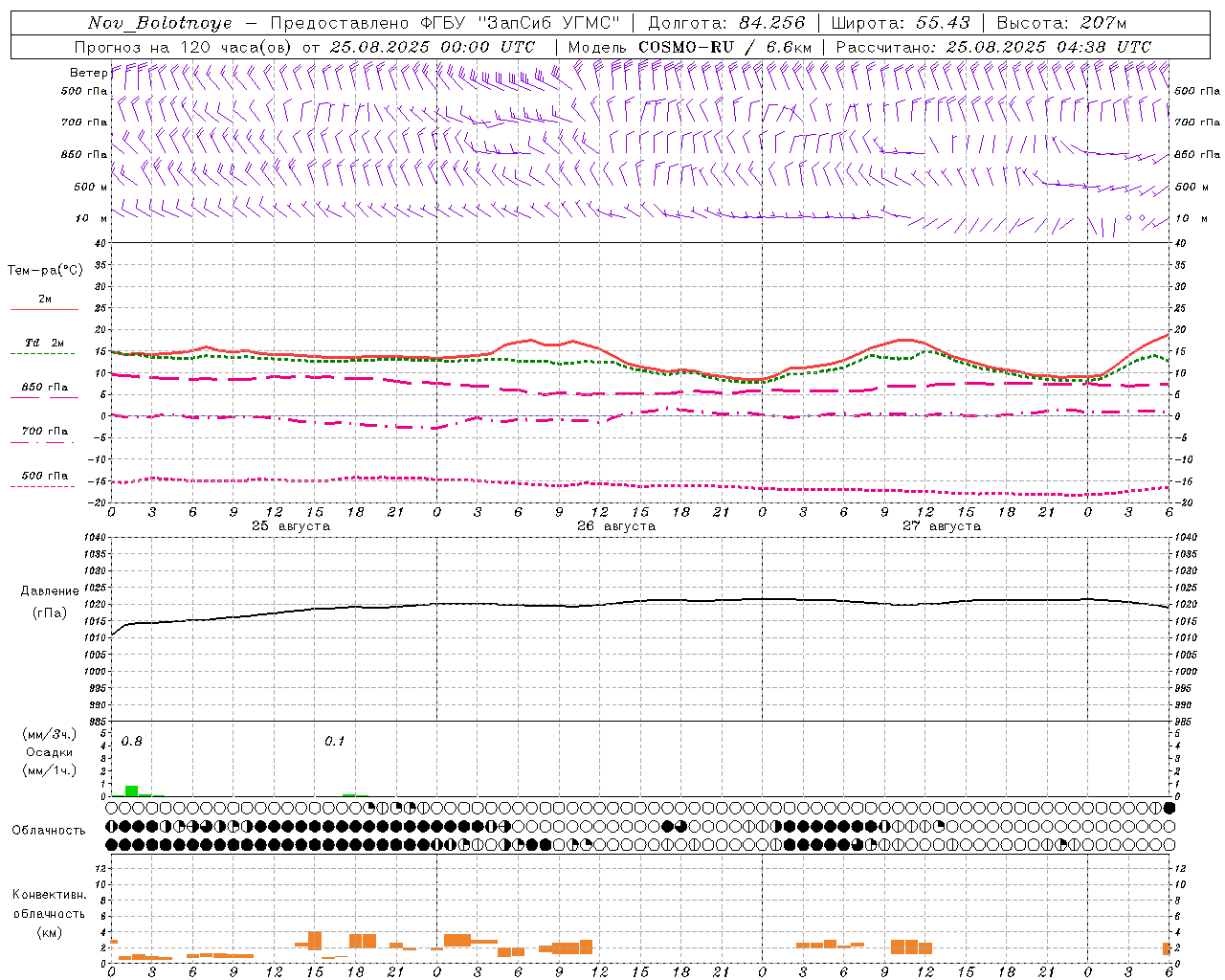The width and height of the screenshot is (1225, 980).
Task: Click the red line sample under '2м' legend
Action: tap(44, 309)
